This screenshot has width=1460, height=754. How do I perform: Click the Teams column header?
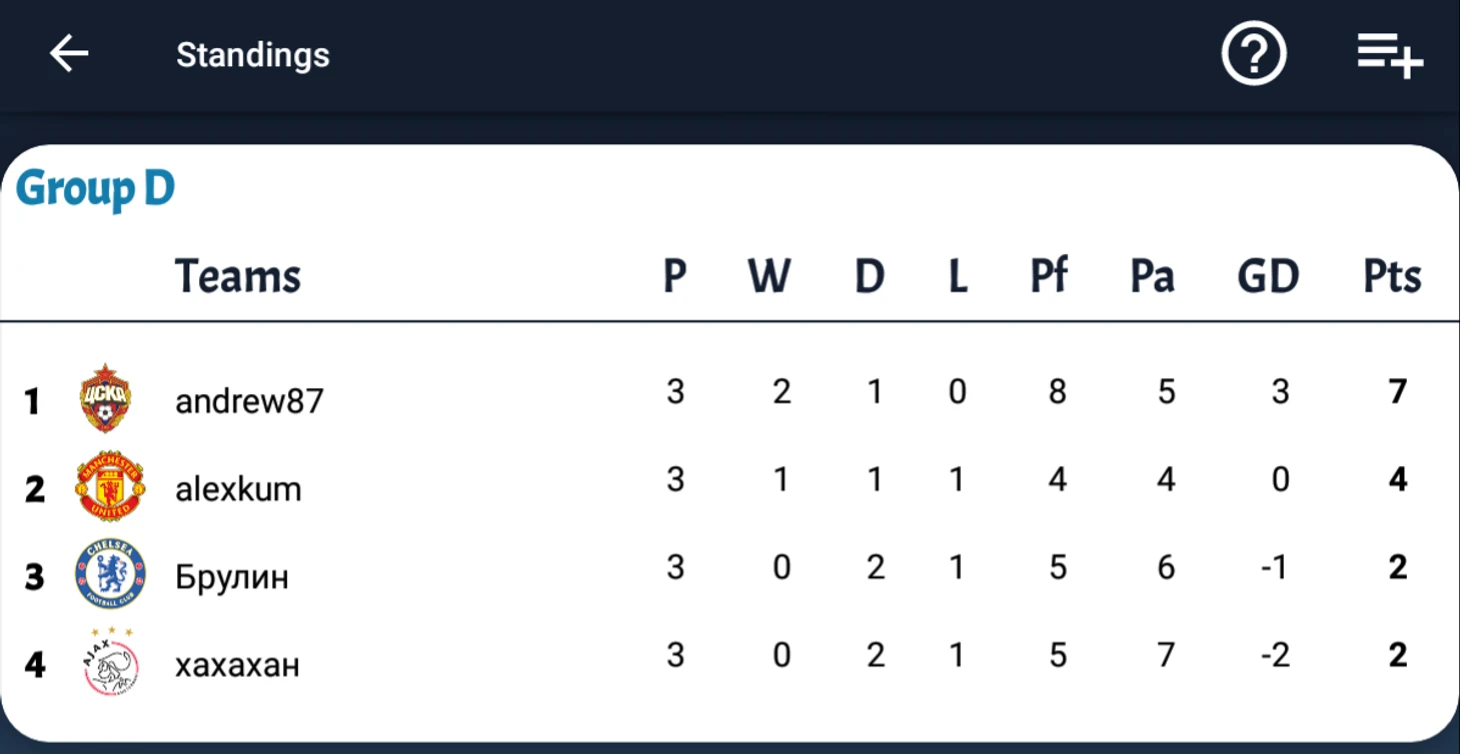(238, 275)
